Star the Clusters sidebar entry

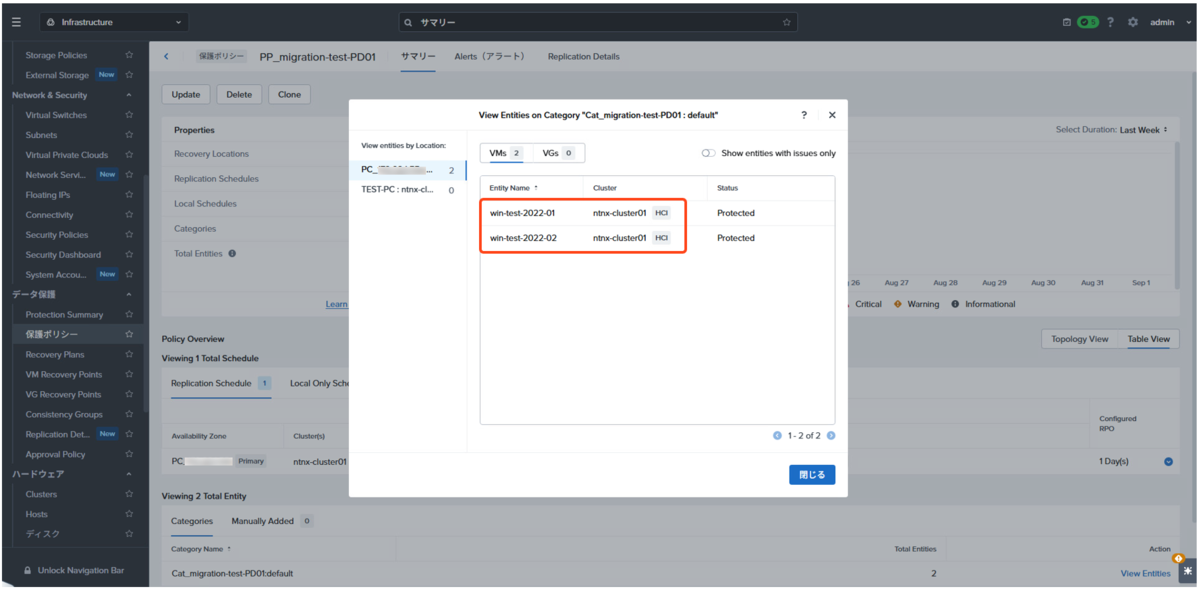(129, 494)
